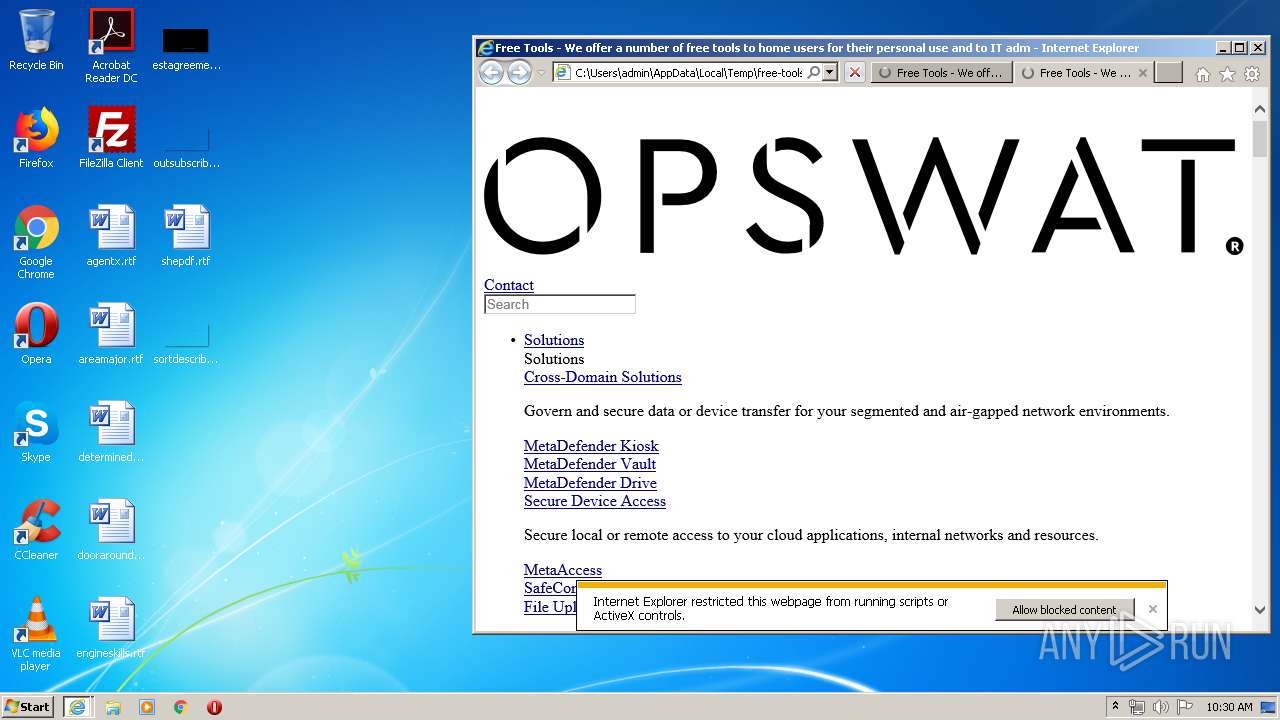Launch Google Chrome desktop shortcut
The image size is (1280, 720).
click(x=36, y=242)
